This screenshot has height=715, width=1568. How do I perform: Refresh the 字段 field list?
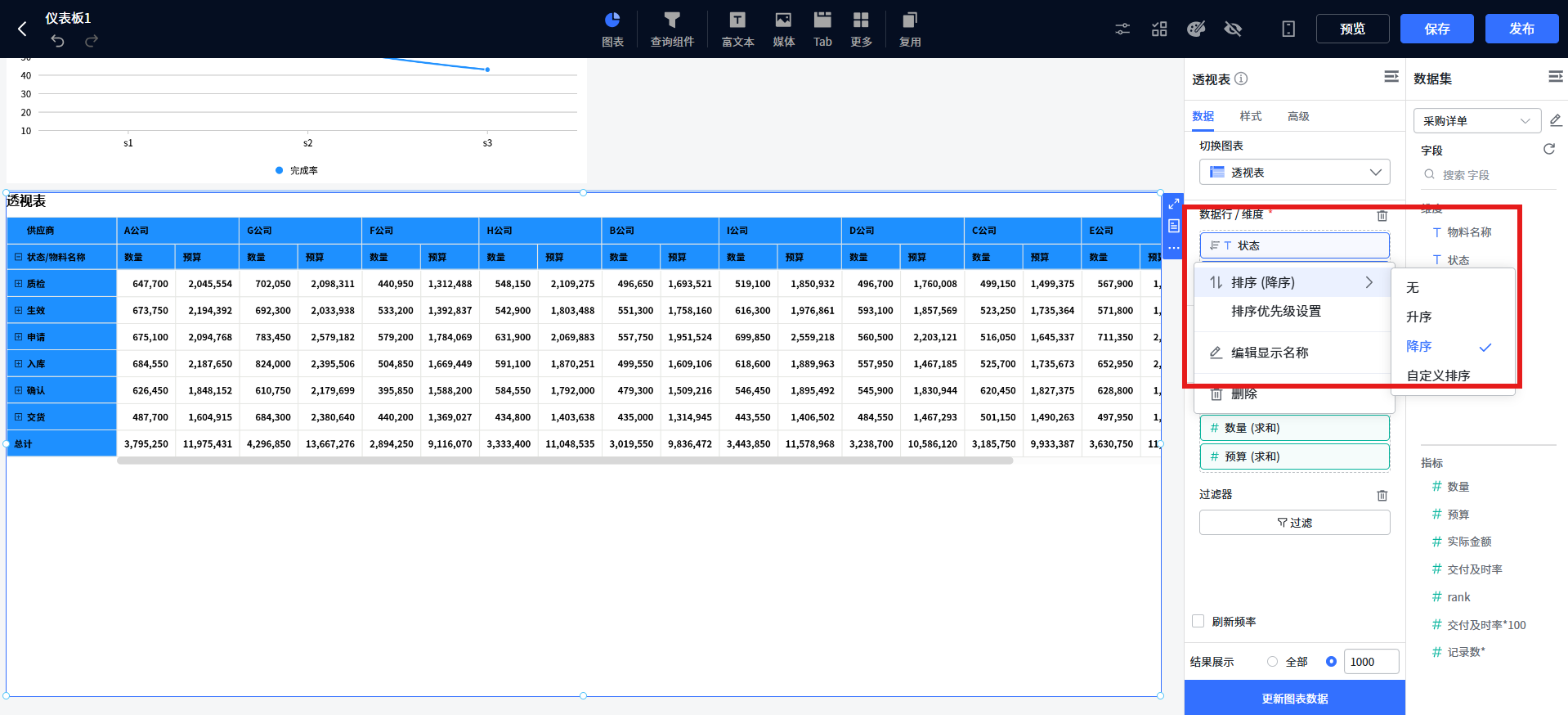pos(1548,149)
